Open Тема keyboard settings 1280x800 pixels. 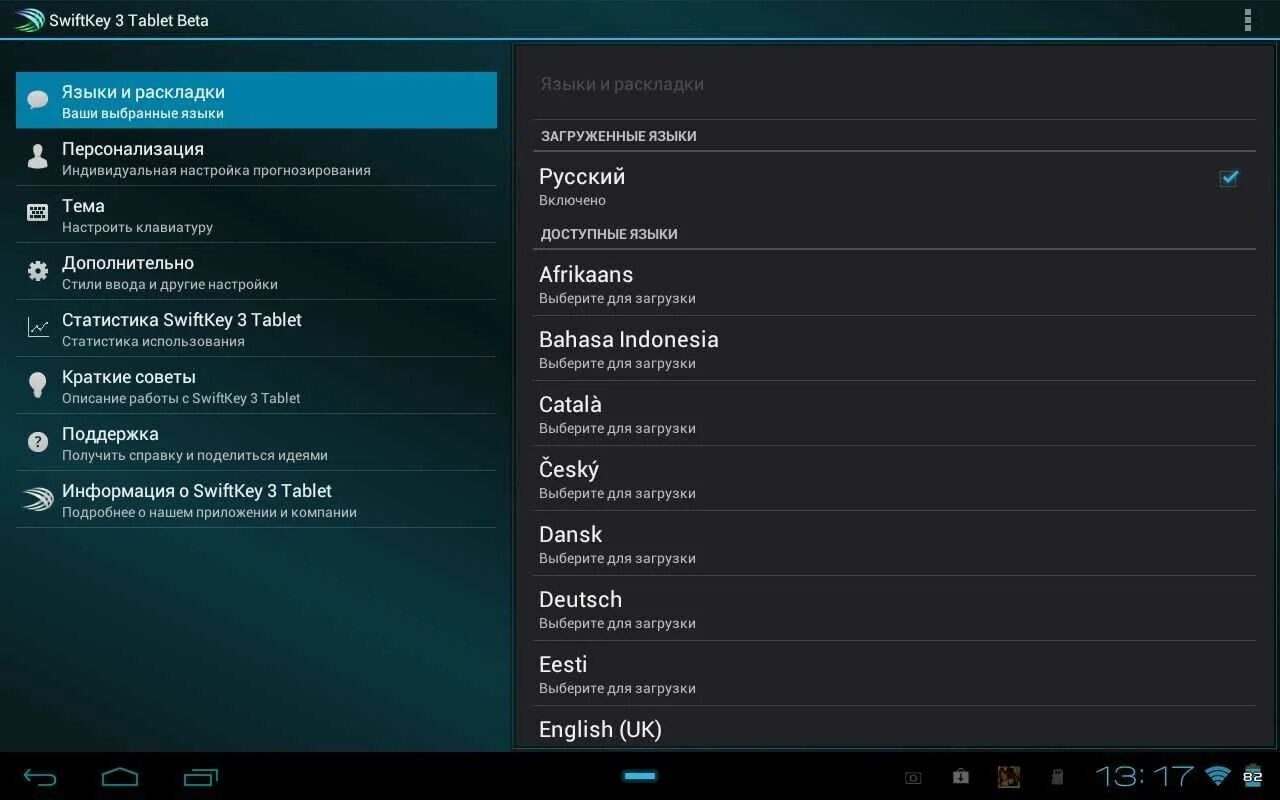pos(256,214)
